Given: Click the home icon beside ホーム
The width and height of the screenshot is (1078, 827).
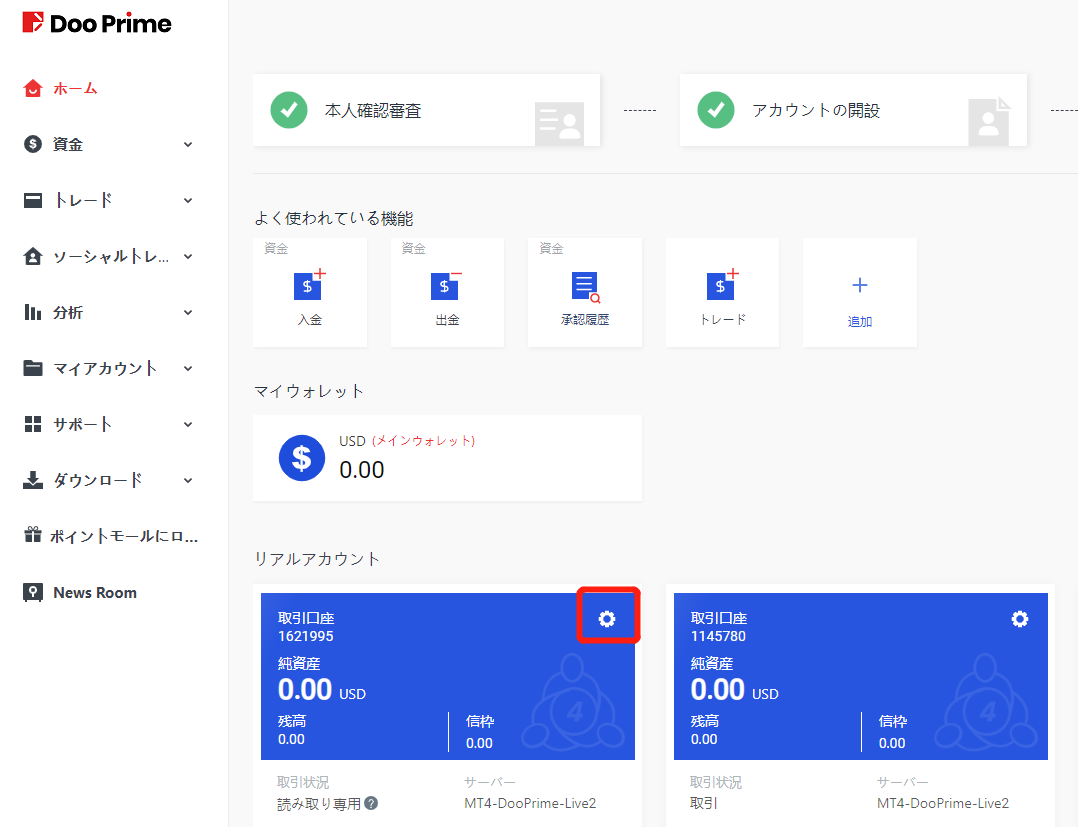Looking at the screenshot, I should pyautogui.click(x=32, y=89).
